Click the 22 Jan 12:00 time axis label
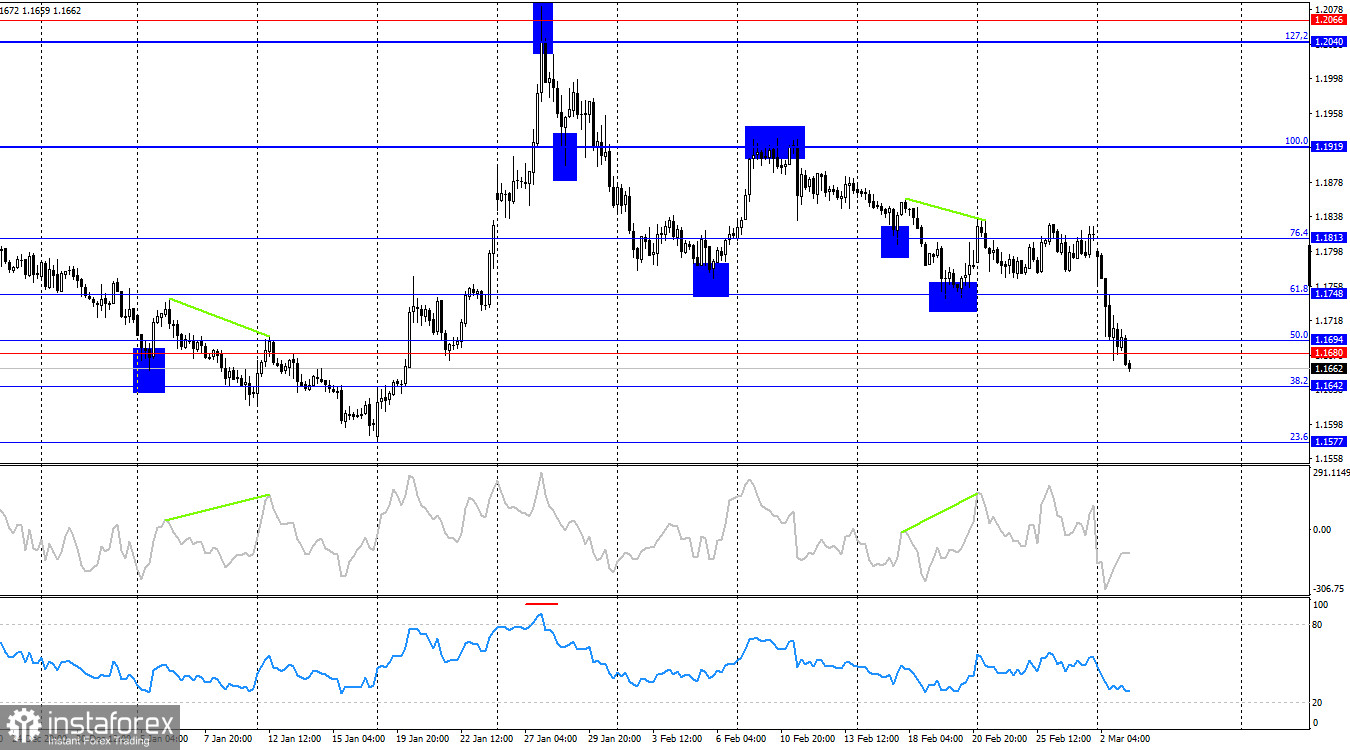Screen dimensions: 1350x750 coord(489,740)
